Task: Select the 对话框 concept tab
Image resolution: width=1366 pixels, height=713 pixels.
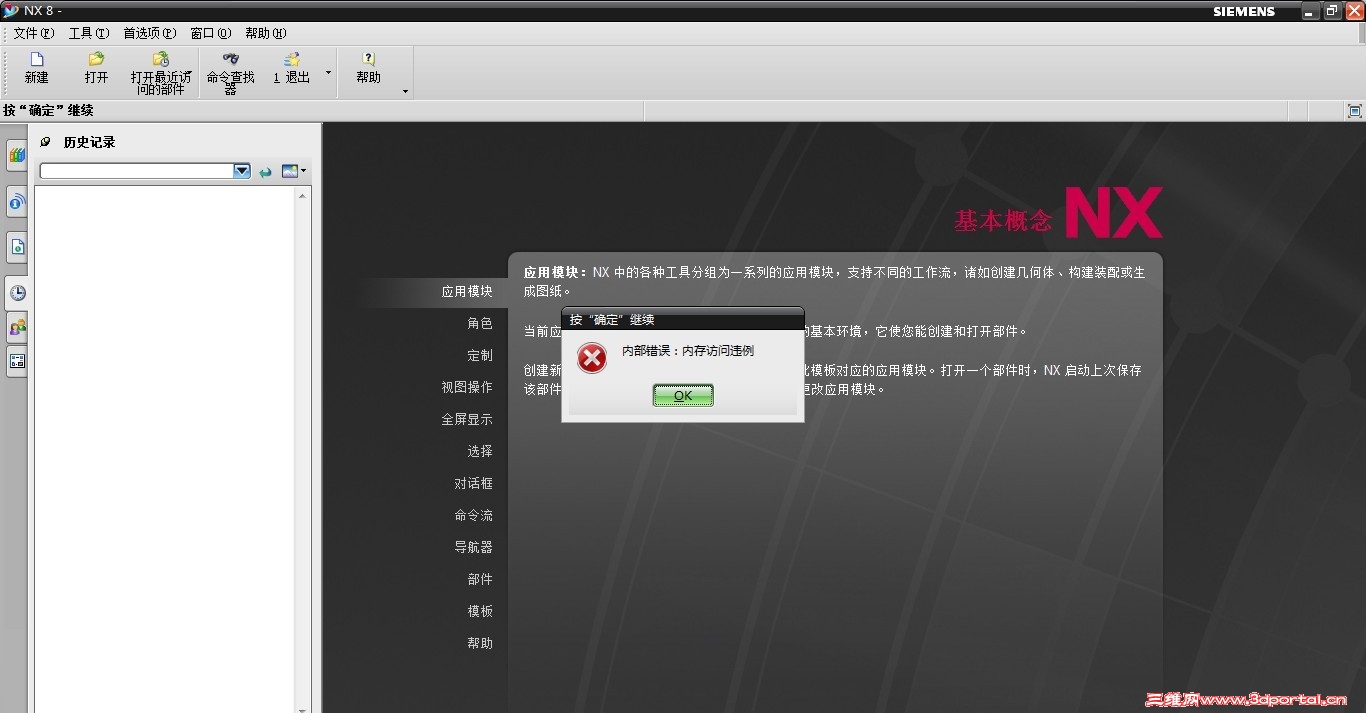Action: click(x=474, y=484)
